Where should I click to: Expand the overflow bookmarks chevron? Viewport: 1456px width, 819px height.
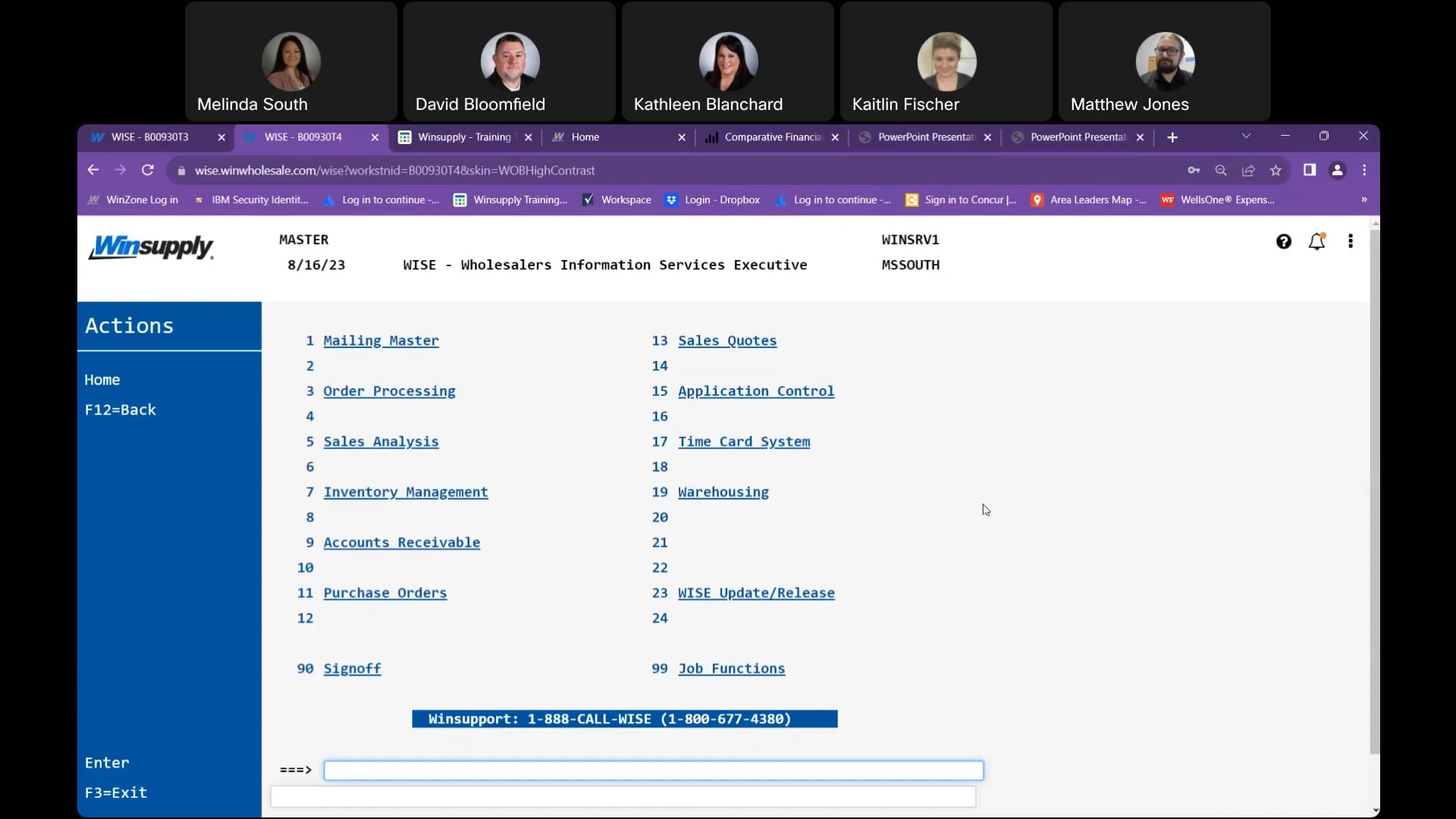(1363, 199)
